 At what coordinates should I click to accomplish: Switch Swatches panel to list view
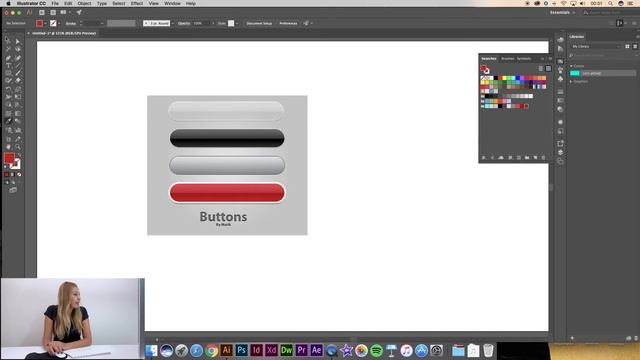click(x=540, y=69)
